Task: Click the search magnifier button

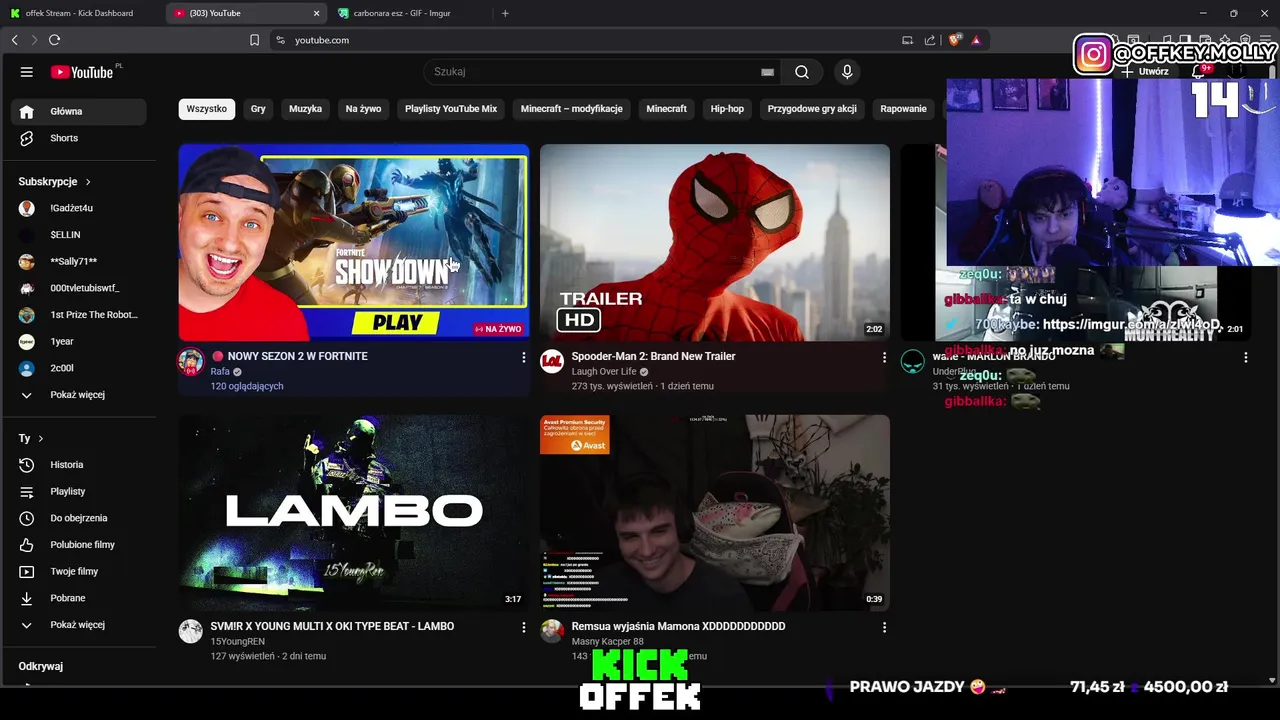Action: [802, 72]
